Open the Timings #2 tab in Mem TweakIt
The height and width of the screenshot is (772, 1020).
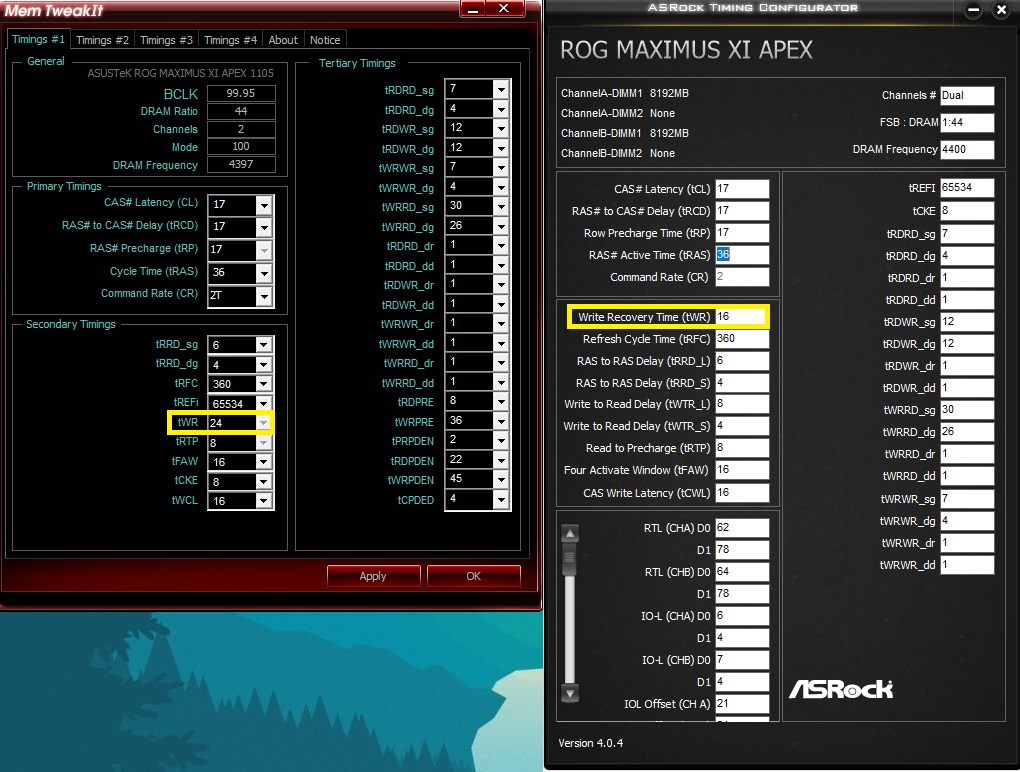coord(102,40)
